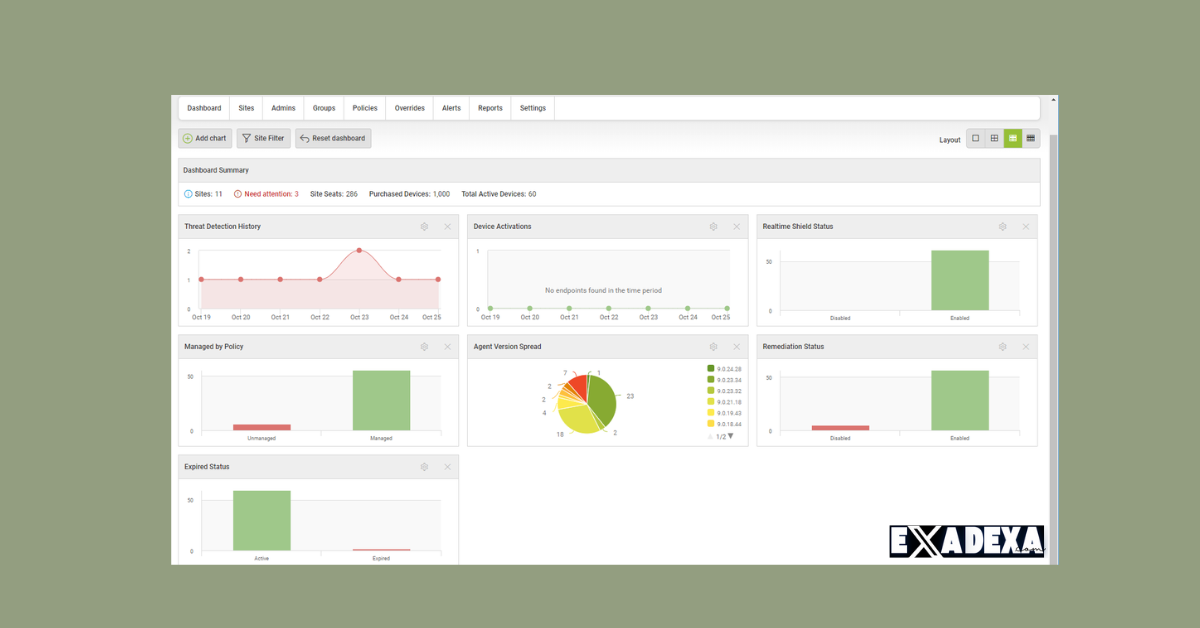1200x628 pixels.
Task: Open settings gear on Threat Detection History
Action: click(x=424, y=227)
